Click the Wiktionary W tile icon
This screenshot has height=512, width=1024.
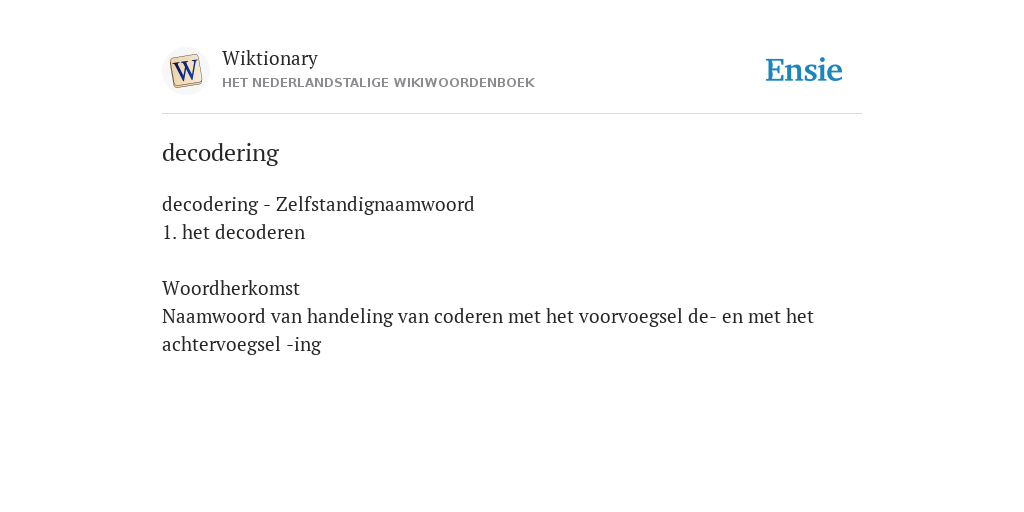(185, 71)
